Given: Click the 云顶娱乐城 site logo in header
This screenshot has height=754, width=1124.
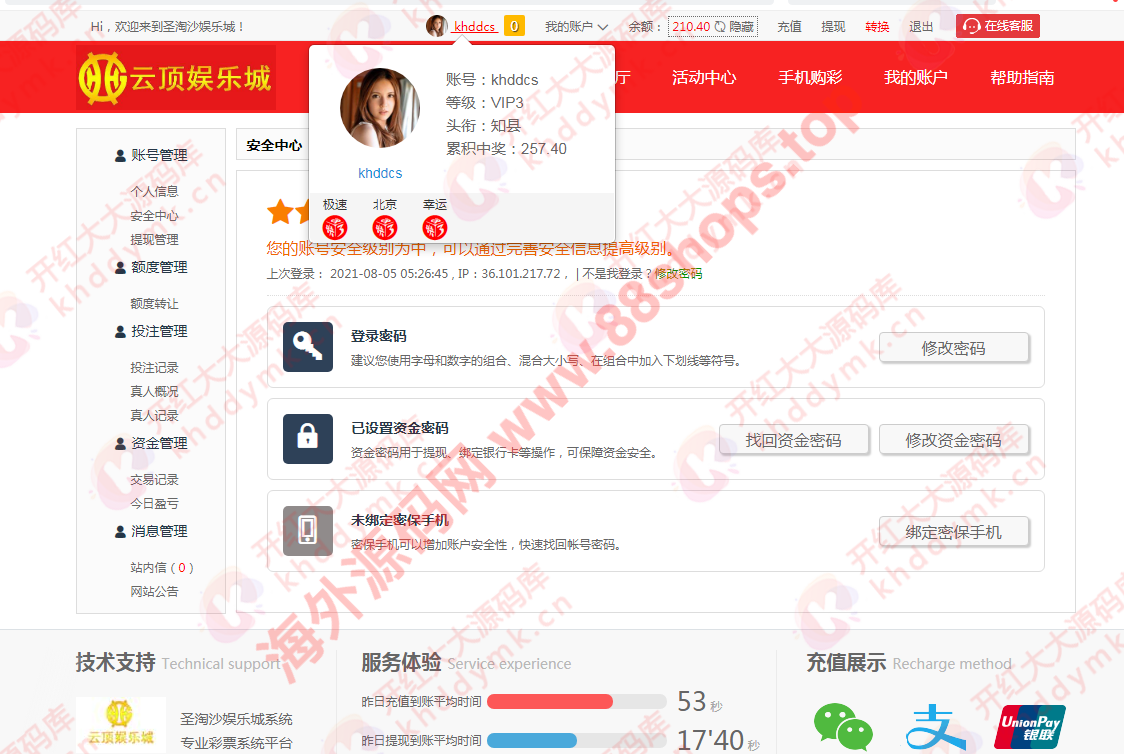Looking at the screenshot, I should 176,77.
